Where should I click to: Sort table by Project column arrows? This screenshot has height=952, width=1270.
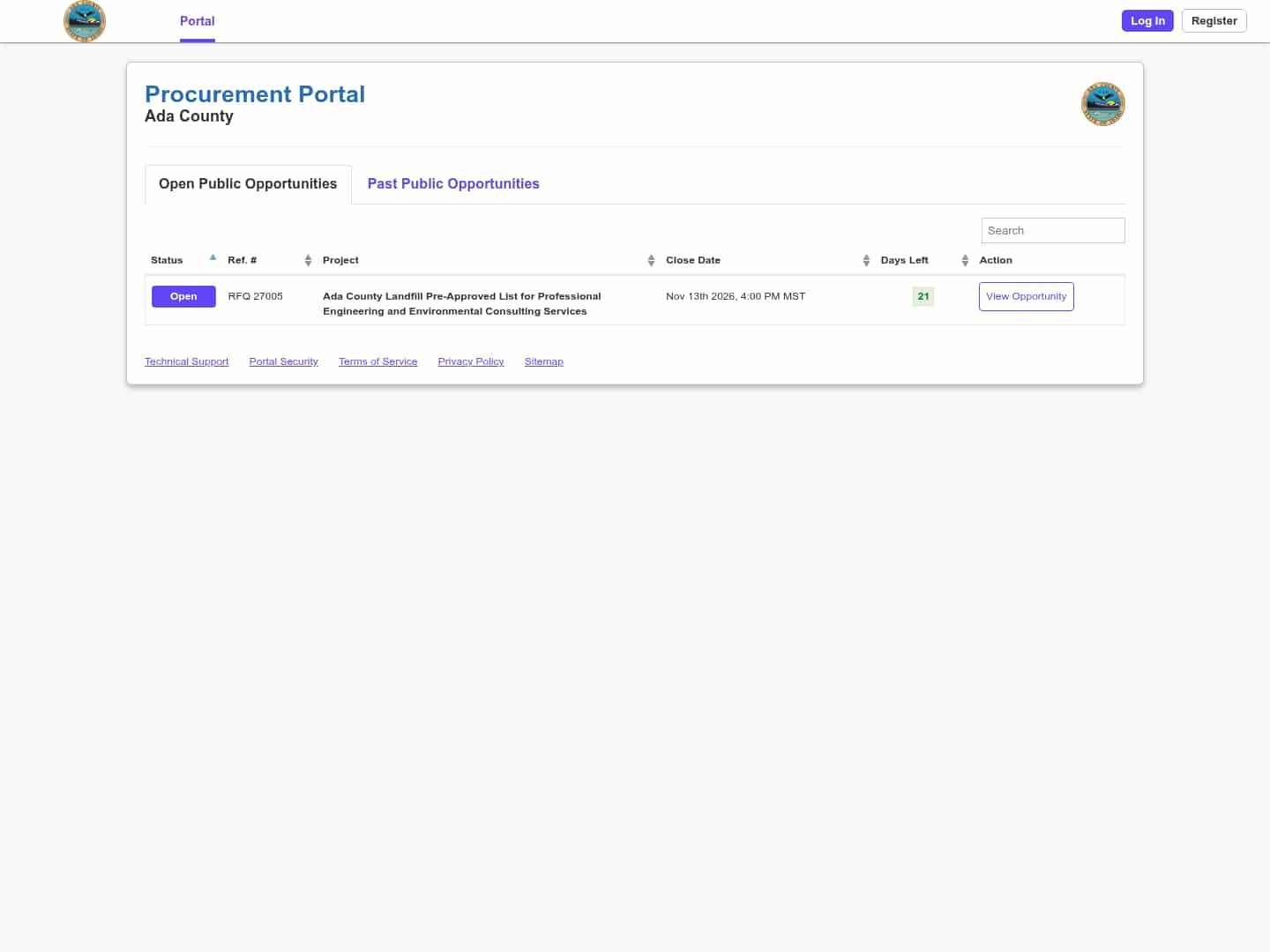[x=651, y=260]
